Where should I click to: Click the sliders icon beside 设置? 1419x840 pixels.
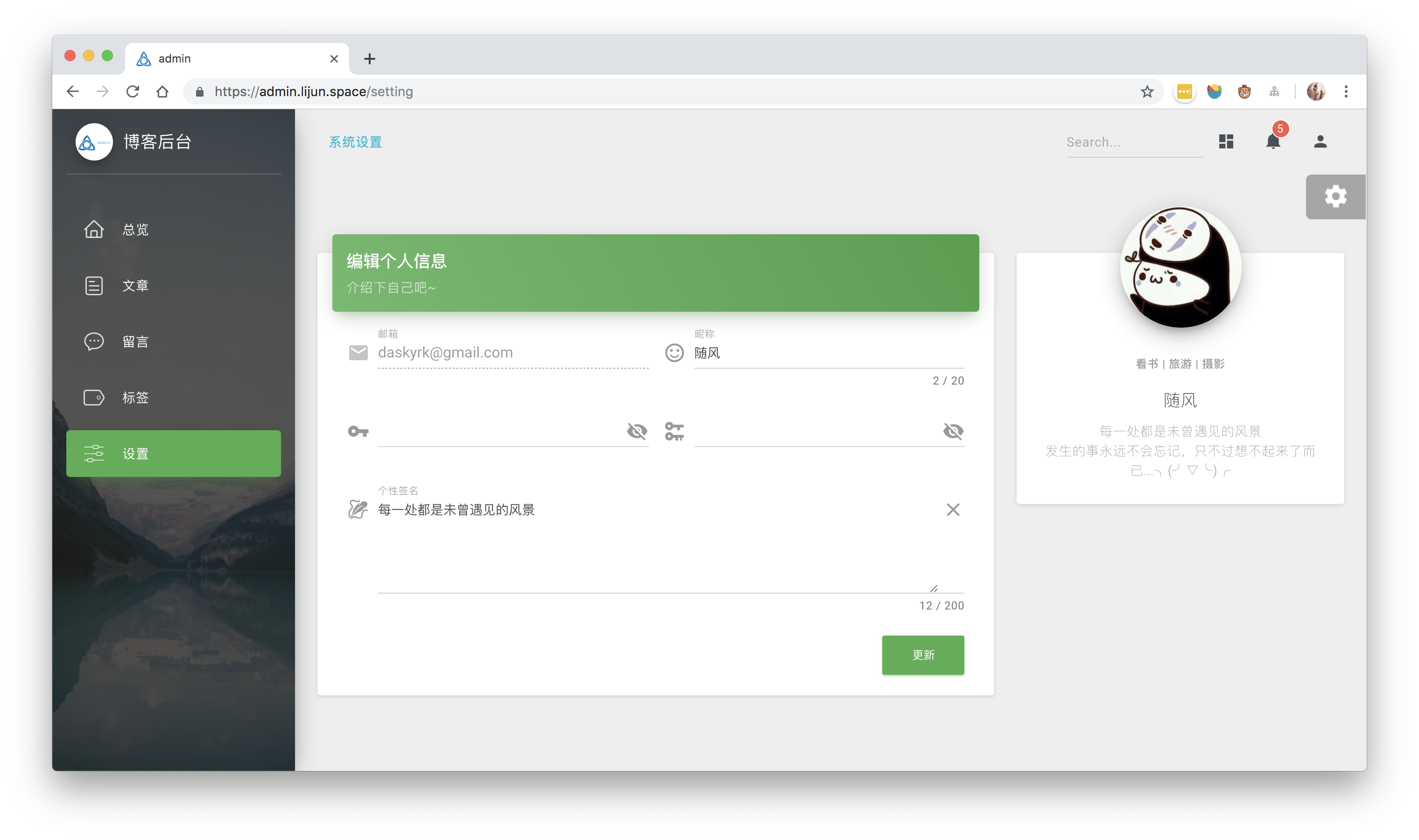click(94, 454)
